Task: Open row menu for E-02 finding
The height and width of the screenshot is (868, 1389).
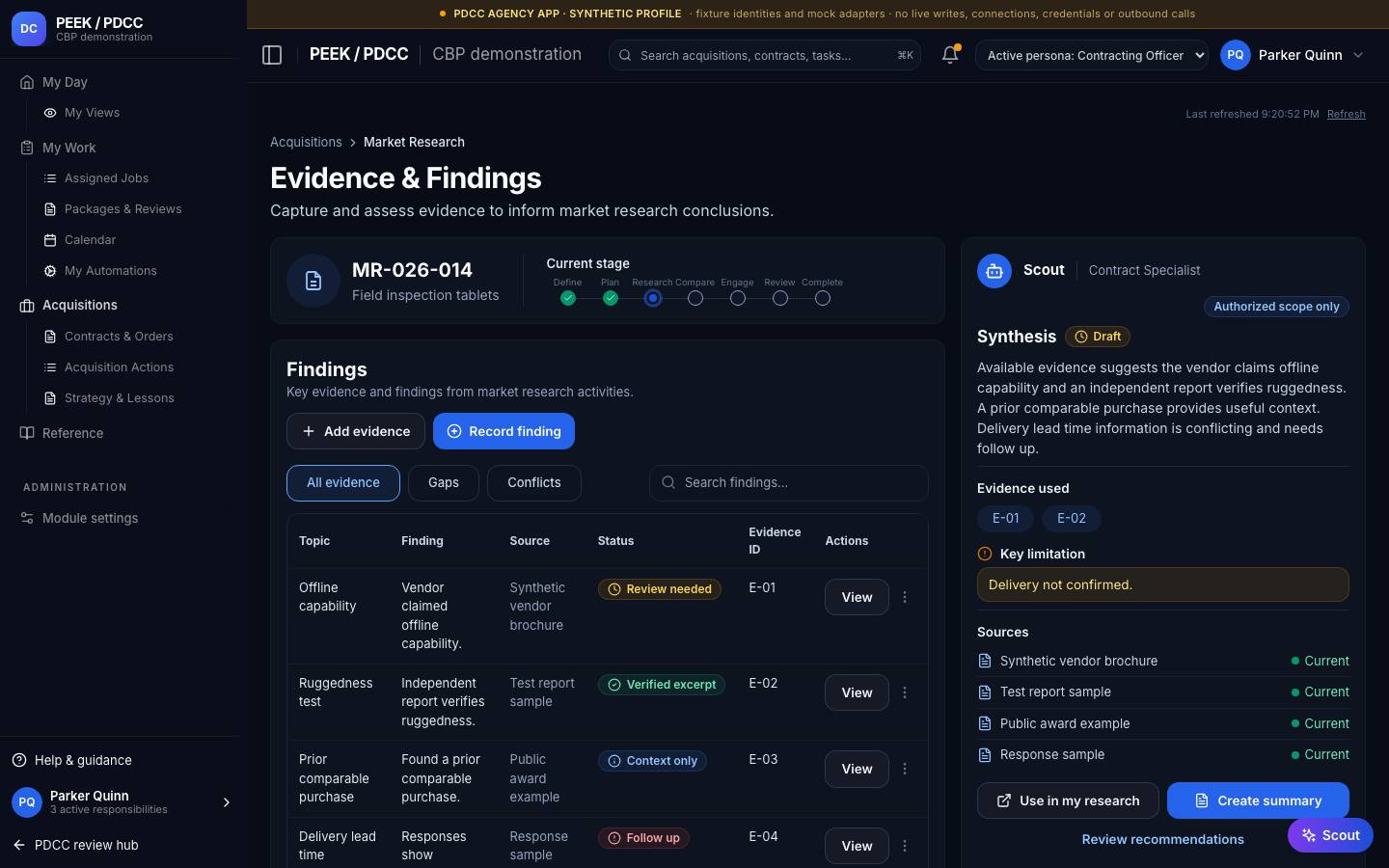Action: (x=905, y=692)
